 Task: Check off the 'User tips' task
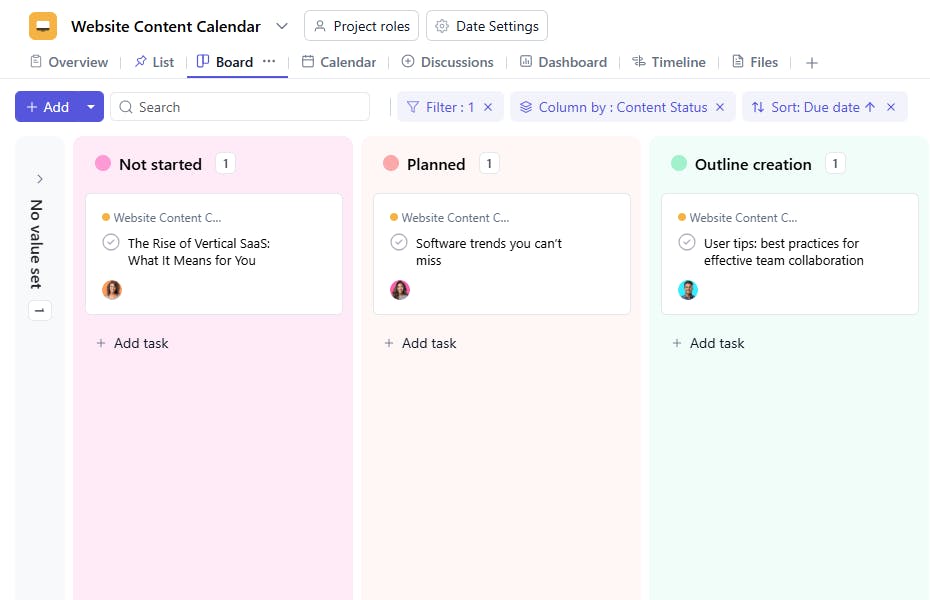[687, 242]
